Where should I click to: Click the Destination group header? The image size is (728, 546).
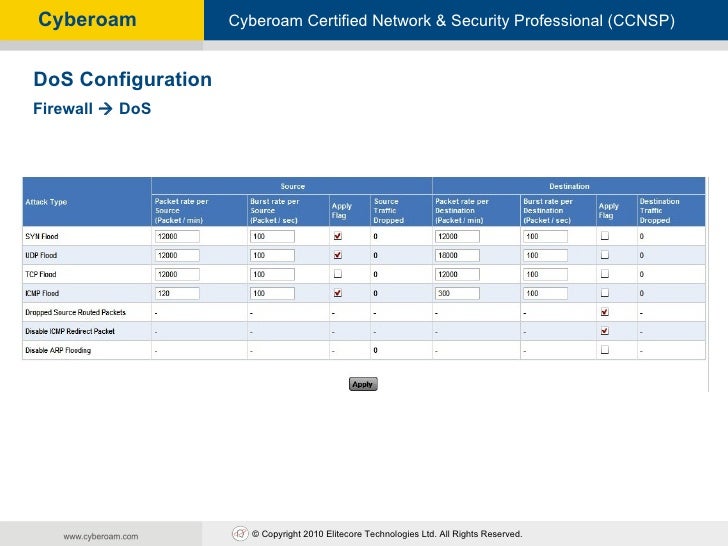(x=569, y=186)
